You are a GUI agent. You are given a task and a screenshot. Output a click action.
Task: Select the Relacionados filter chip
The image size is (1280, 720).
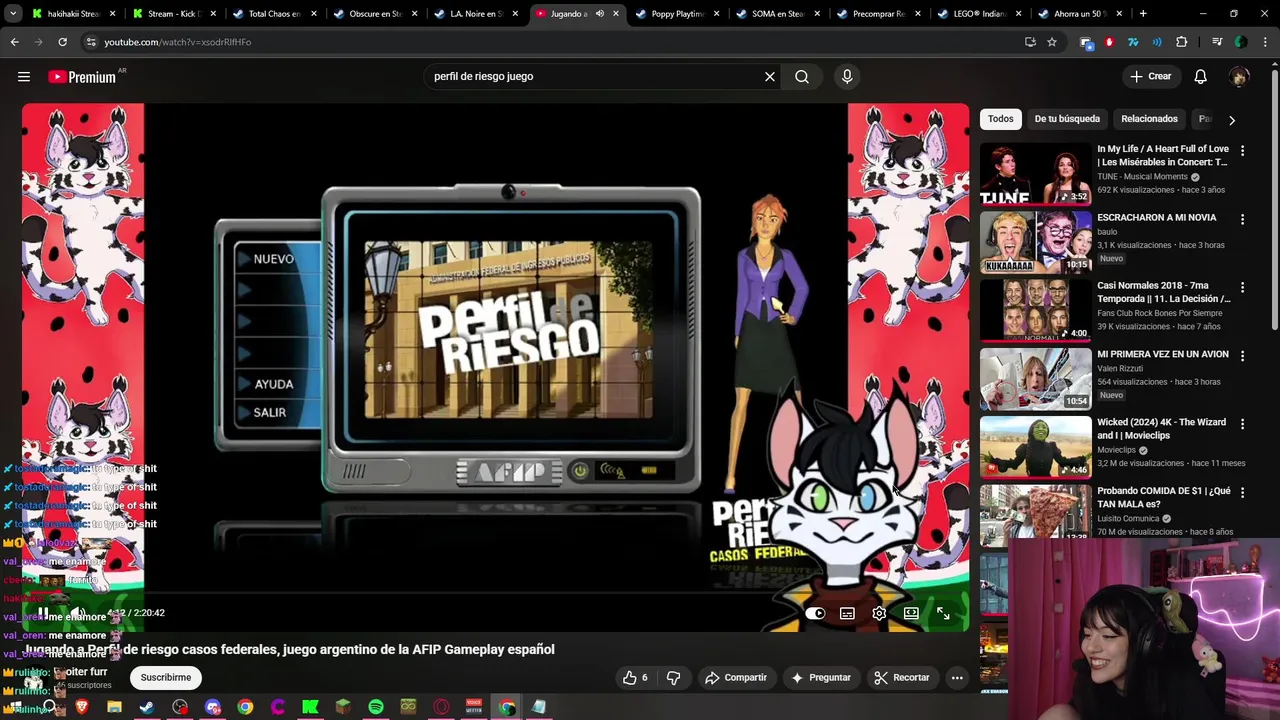pyautogui.click(x=1149, y=119)
